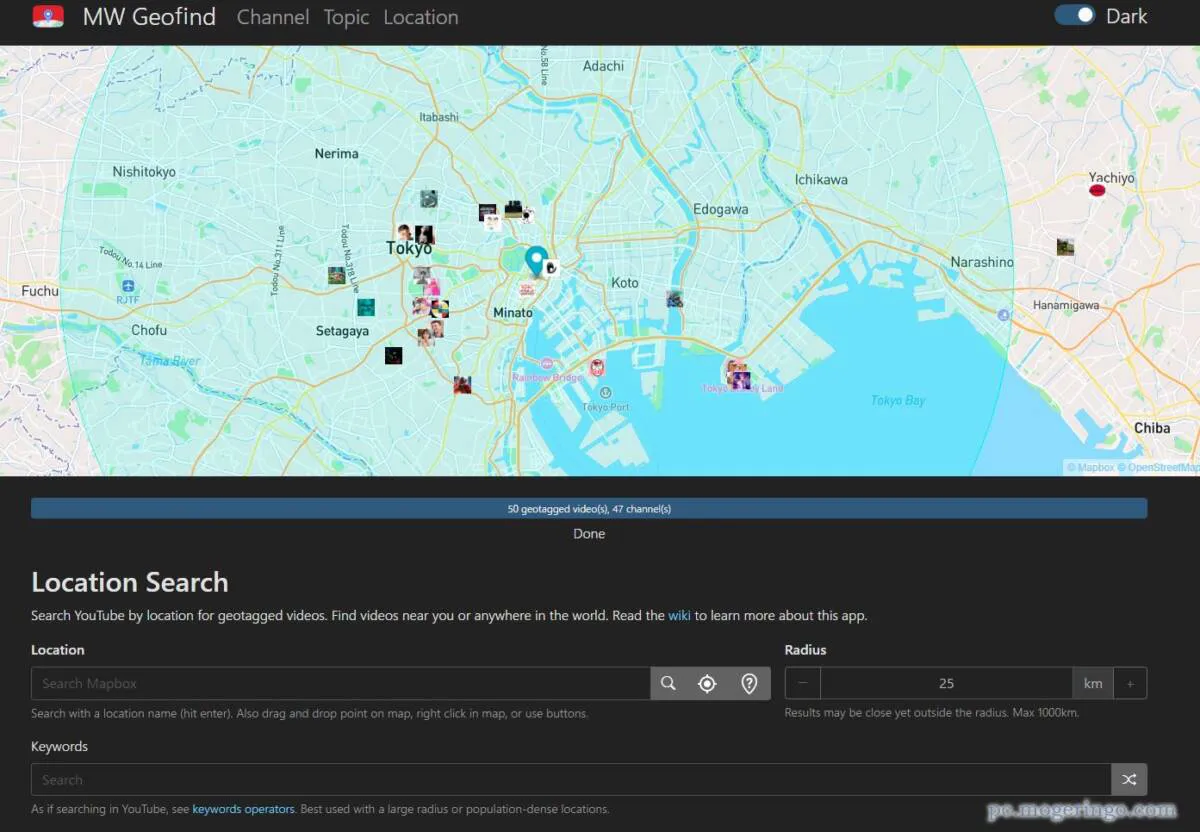Image resolution: width=1200 pixels, height=832 pixels.
Task: Open the MW Geofind home link
Action: tap(149, 17)
